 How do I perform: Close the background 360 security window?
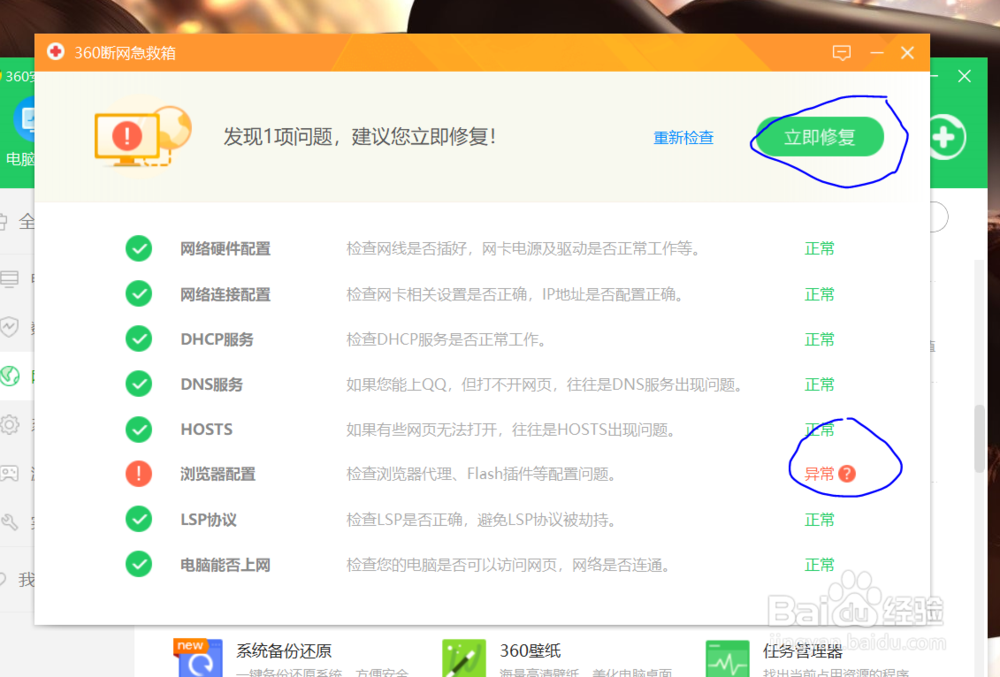pyautogui.click(x=964, y=76)
